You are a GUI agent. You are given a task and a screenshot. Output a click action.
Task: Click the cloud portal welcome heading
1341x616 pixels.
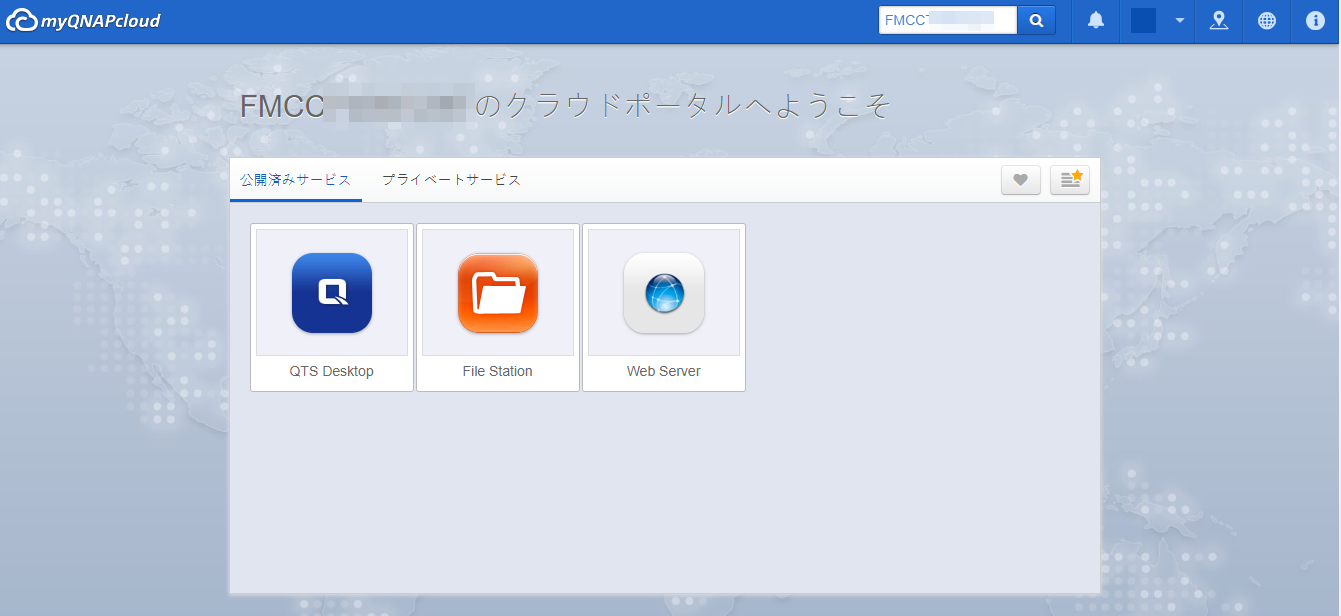point(565,106)
